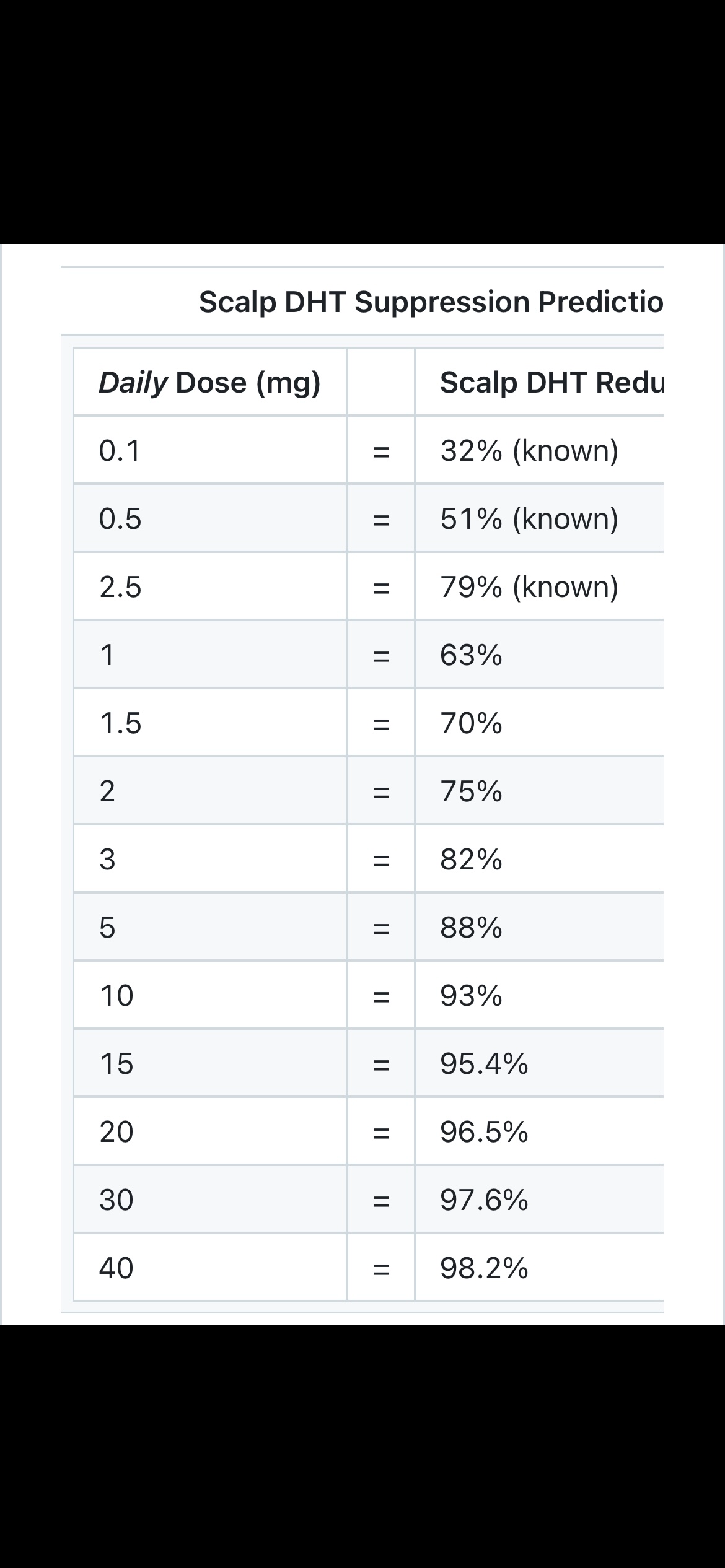
Task: Select the 95.4% reduction cell
Action: point(484,1063)
